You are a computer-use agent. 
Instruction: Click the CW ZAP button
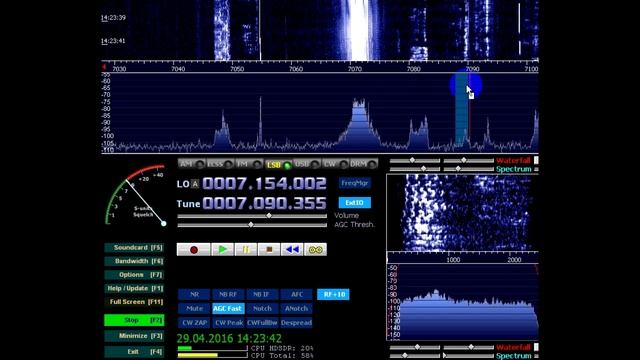pyautogui.click(x=194, y=322)
